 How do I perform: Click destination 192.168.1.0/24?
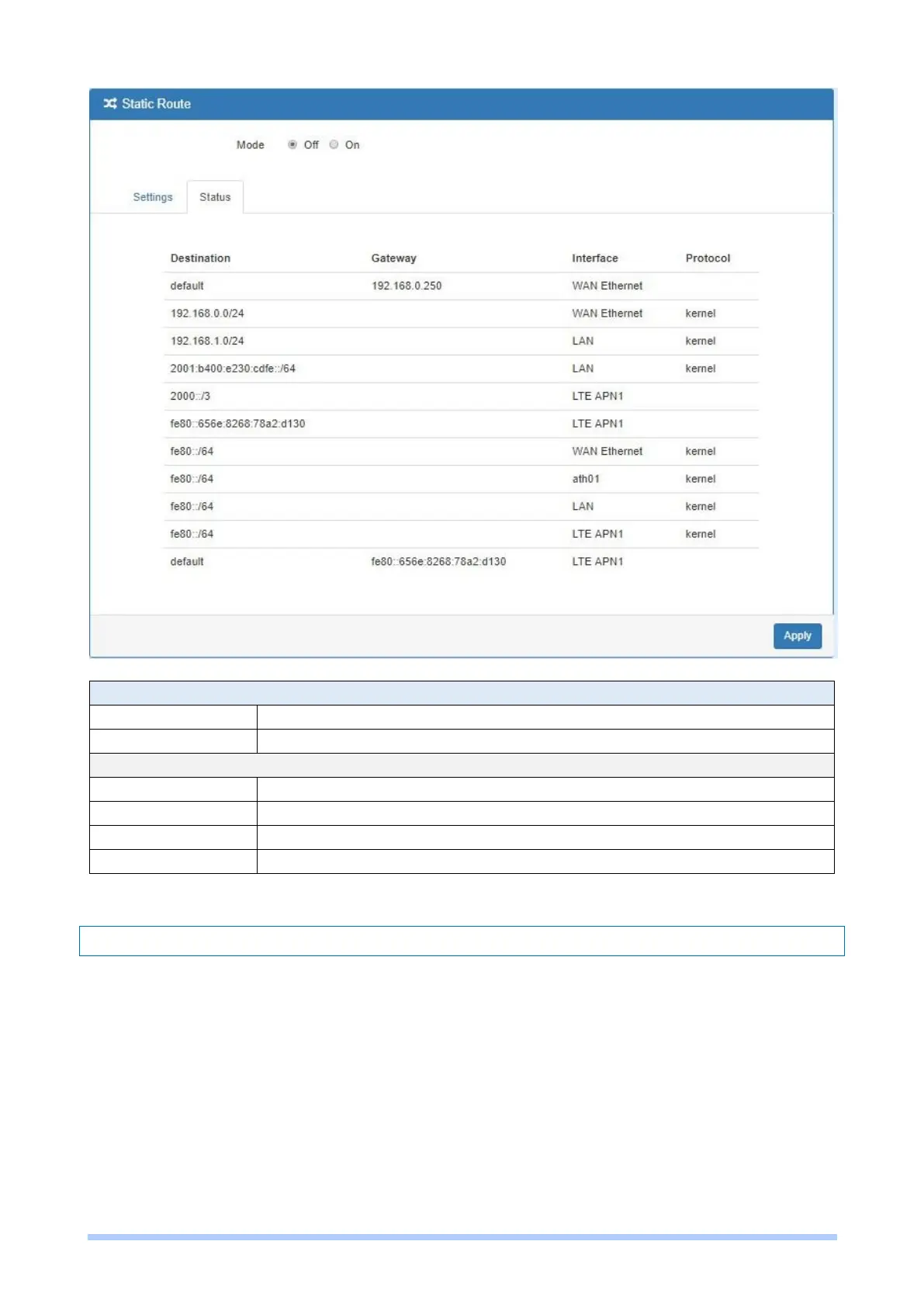(207, 341)
